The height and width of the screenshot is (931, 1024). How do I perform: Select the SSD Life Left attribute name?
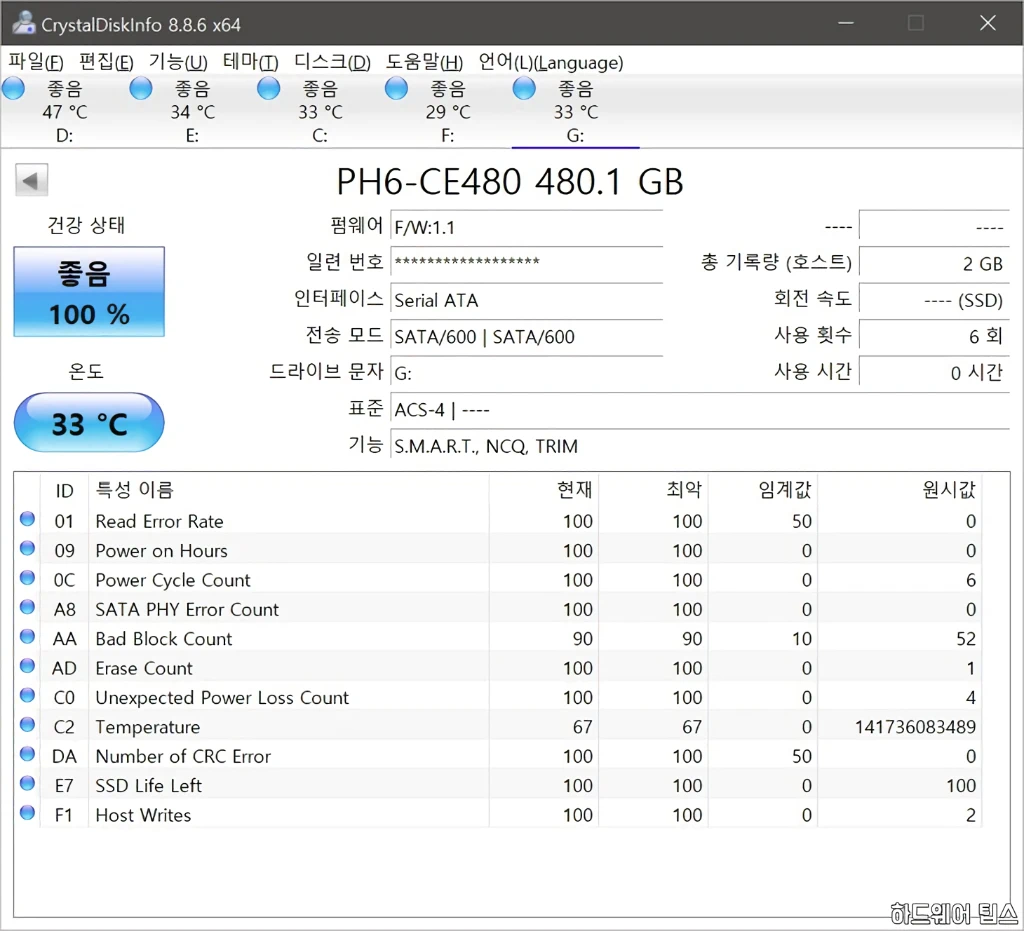(x=148, y=785)
